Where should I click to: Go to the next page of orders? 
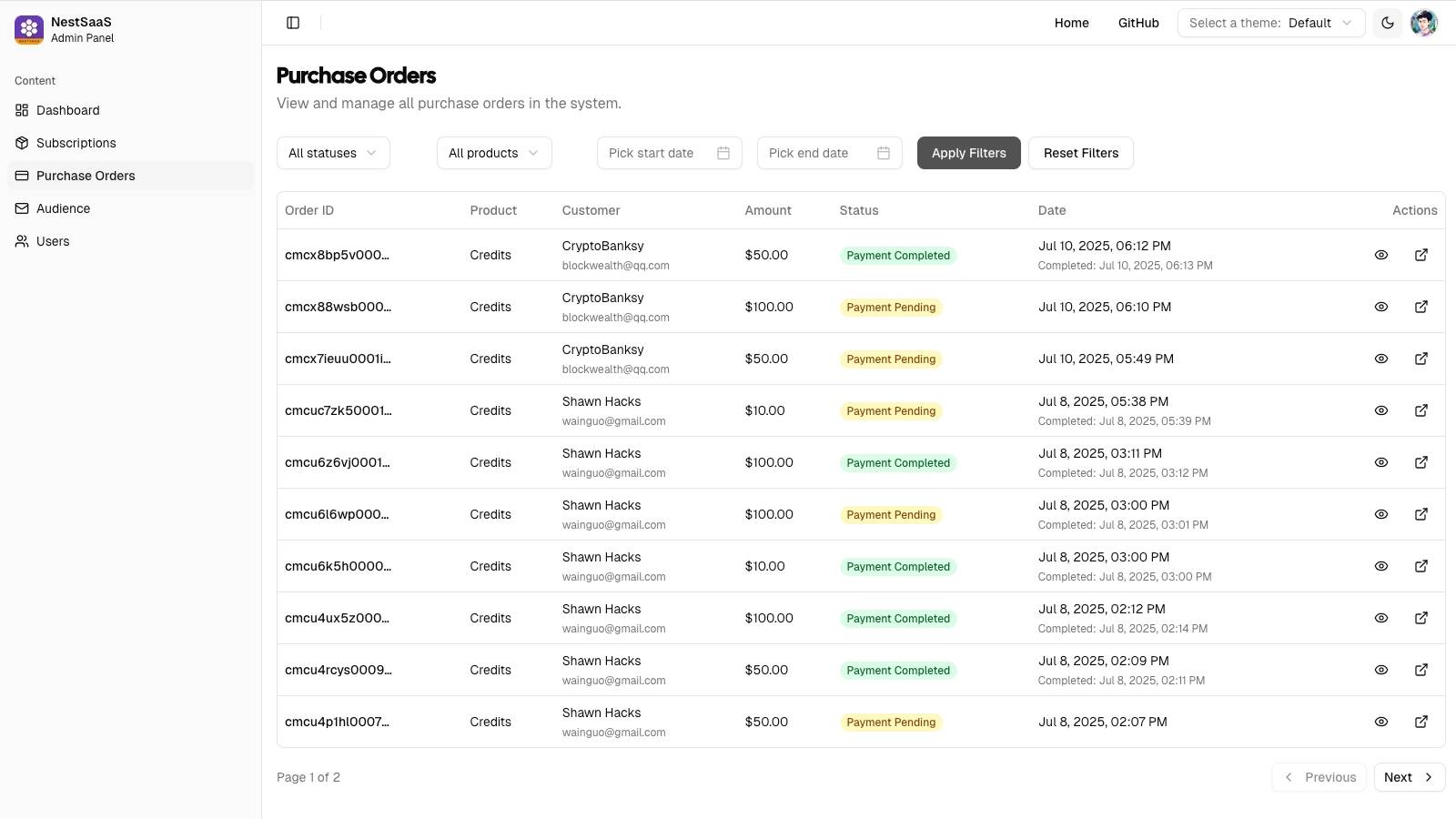click(x=1409, y=777)
